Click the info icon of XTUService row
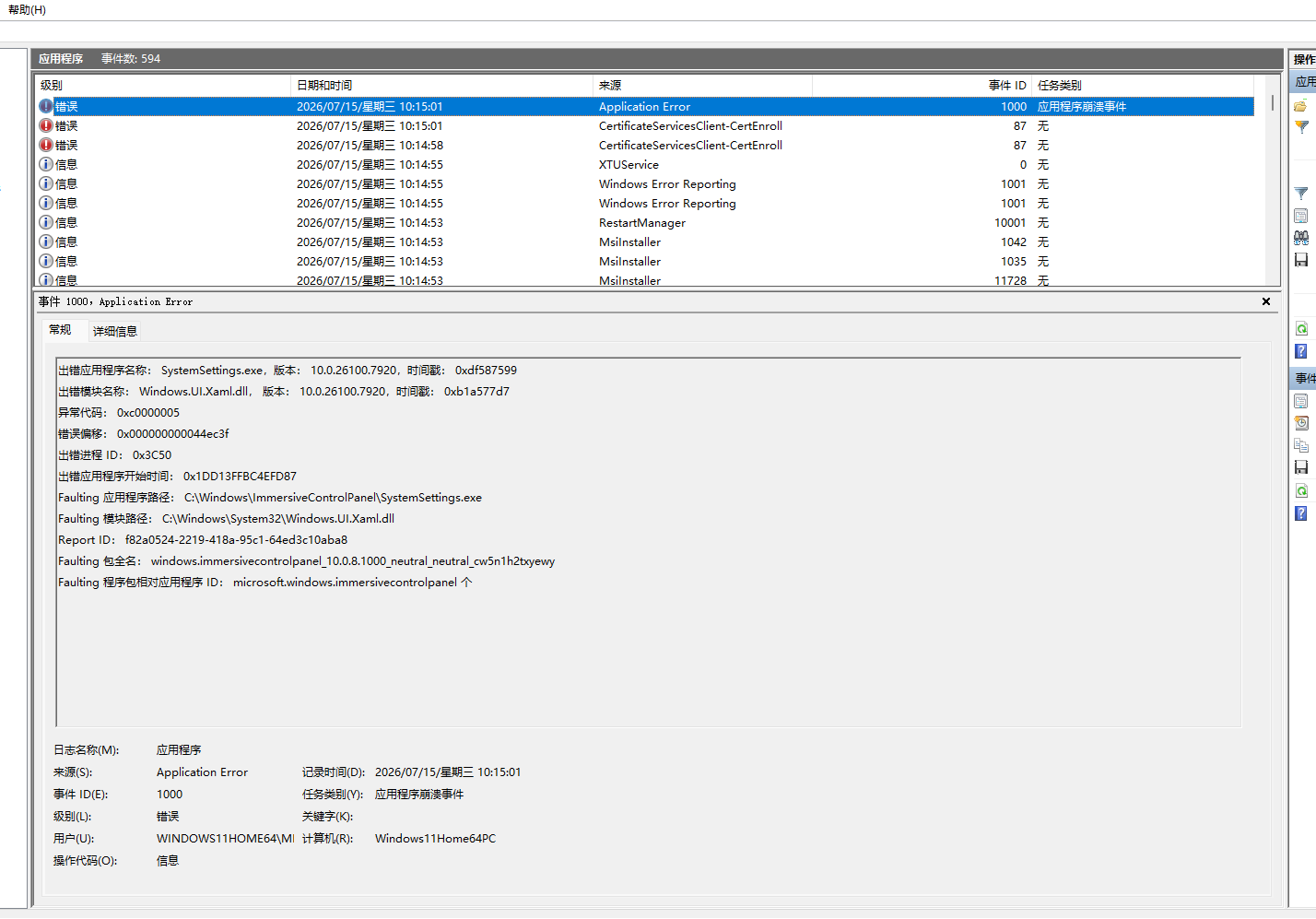 [46, 164]
